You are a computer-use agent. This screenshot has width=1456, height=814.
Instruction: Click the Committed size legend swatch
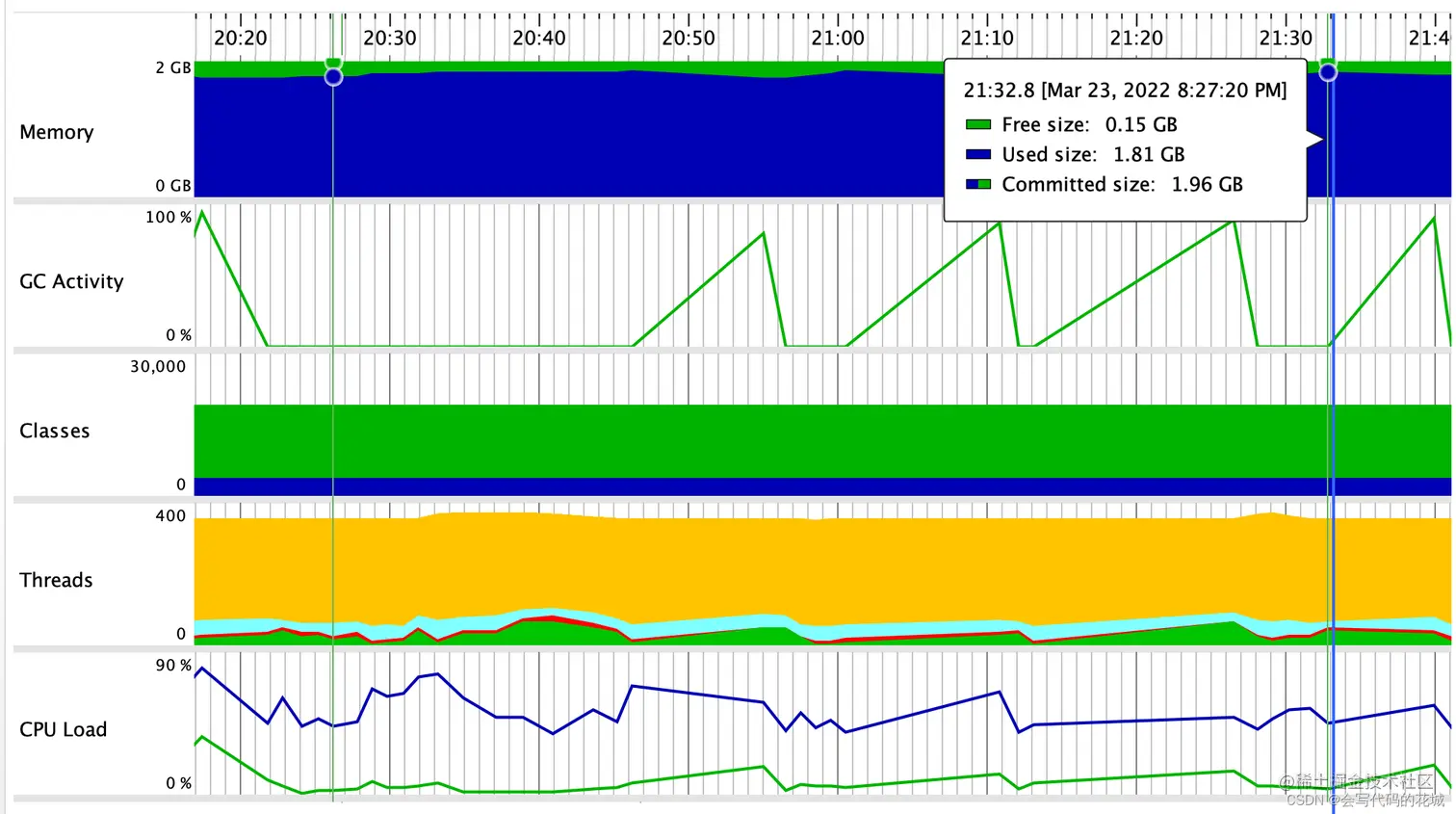click(x=978, y=184)
